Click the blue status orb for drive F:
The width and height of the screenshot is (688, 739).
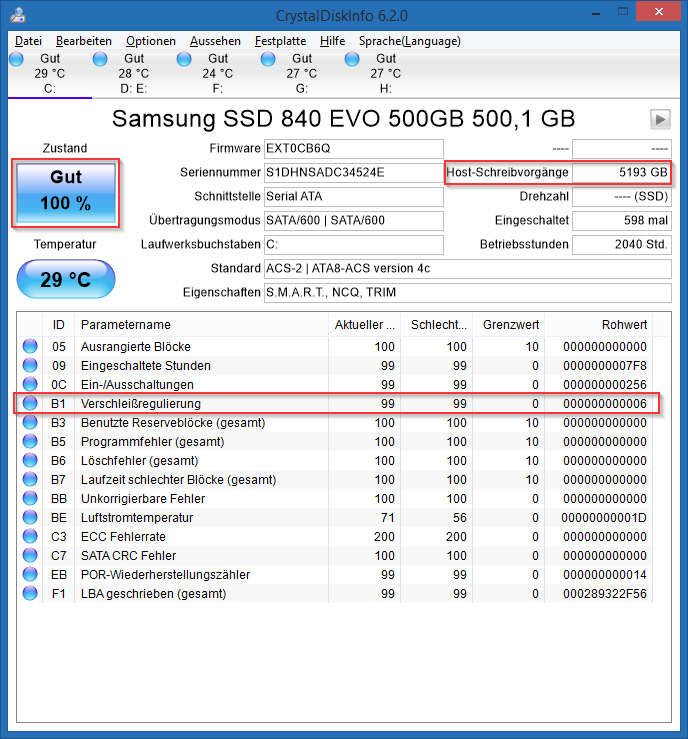click(x=184, y=59)
